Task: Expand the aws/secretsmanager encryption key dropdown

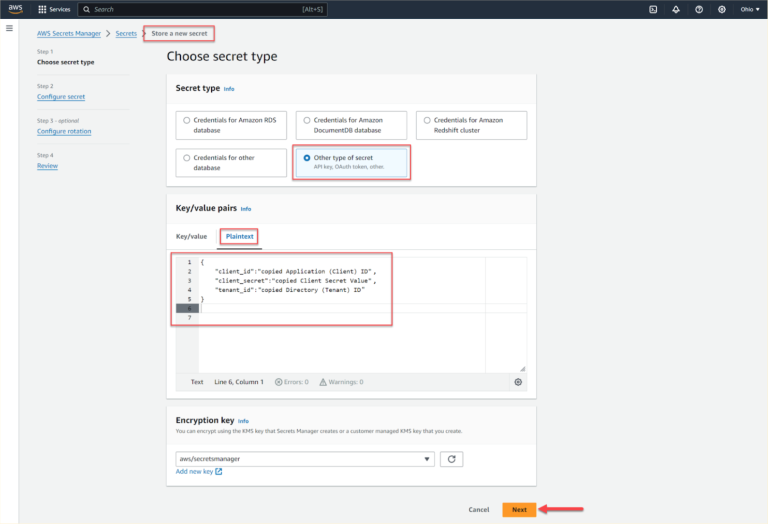Action: click(x=305, y=459)
